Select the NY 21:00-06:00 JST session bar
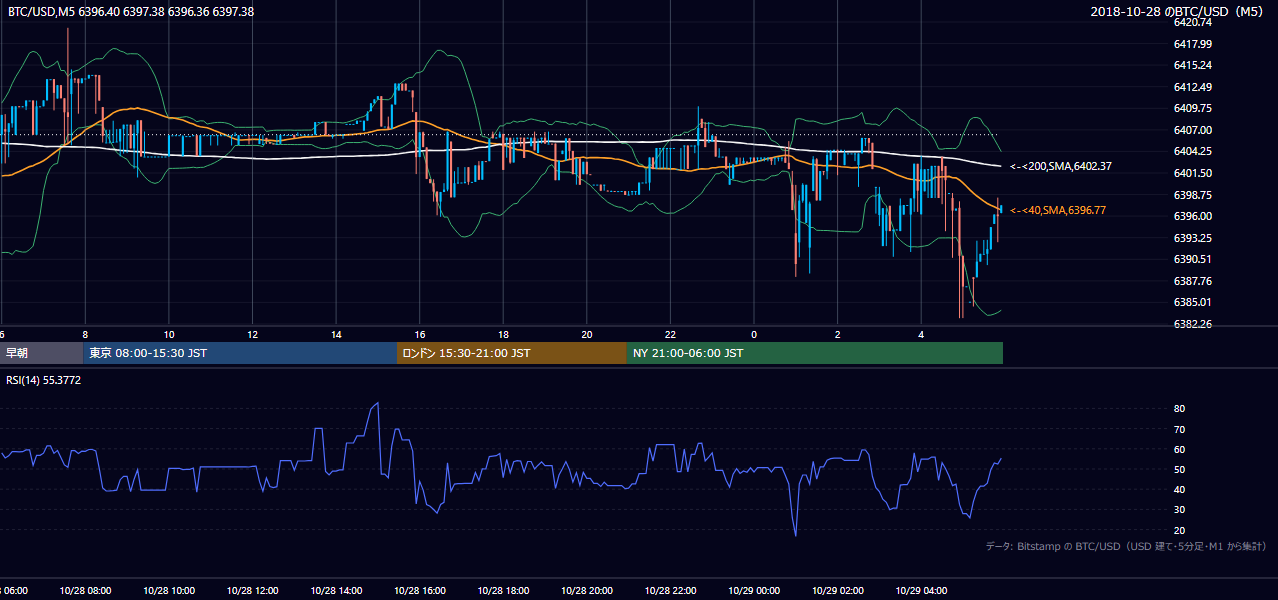 click(815, 353)
